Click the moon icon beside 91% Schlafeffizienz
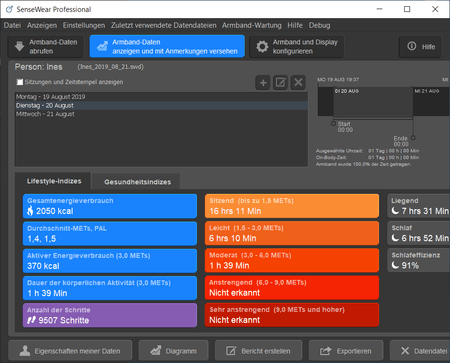This screenshot has height=363, width=450. [x=395, y=265]
